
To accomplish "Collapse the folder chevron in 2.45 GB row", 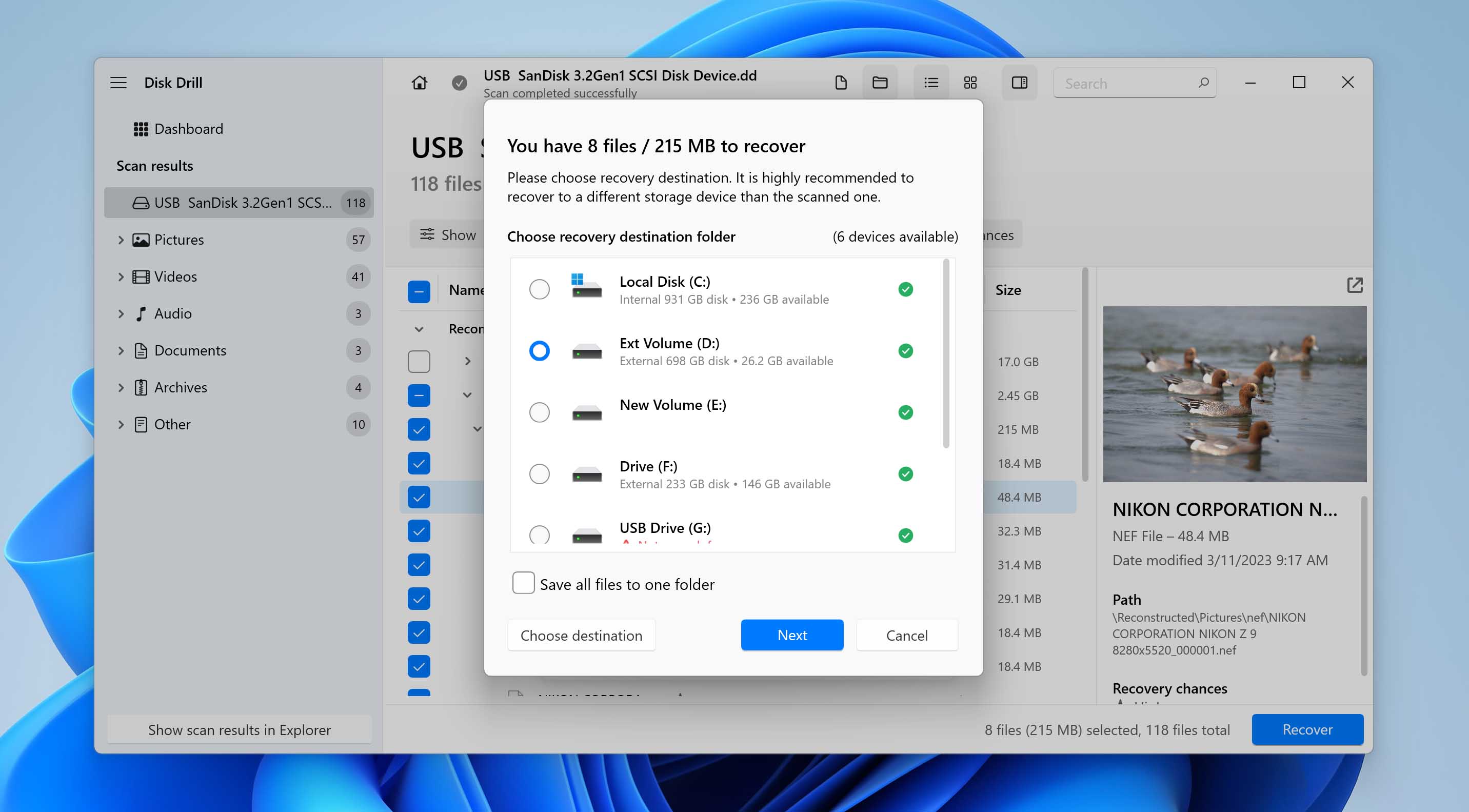I will pos(468,395).
